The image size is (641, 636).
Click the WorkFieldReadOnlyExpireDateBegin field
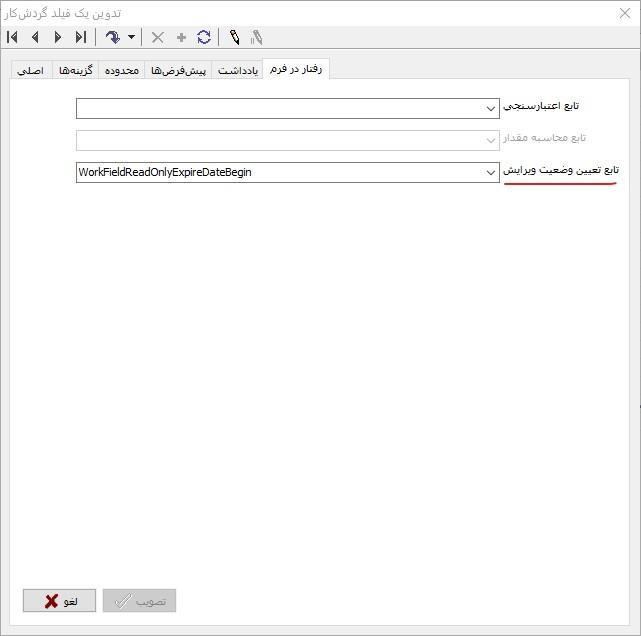pyautogui.click(x=278, y=172)
